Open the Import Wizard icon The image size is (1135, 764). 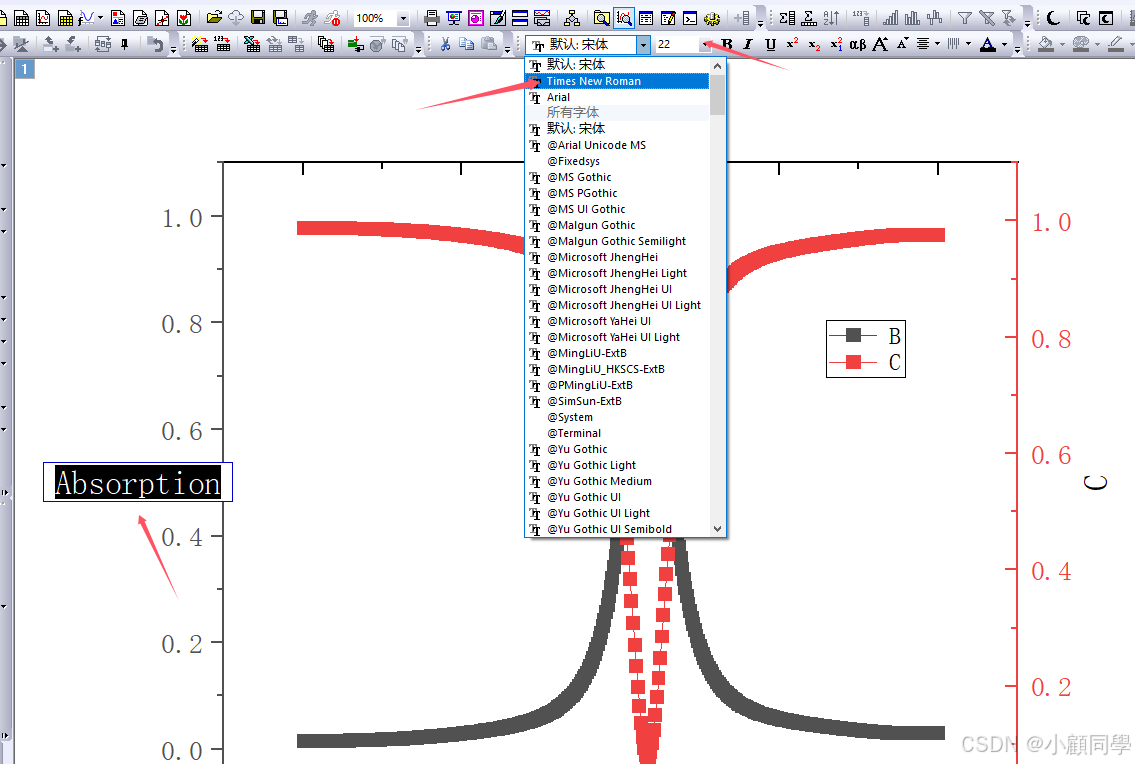pyautogui.click(x=200, y=44)
